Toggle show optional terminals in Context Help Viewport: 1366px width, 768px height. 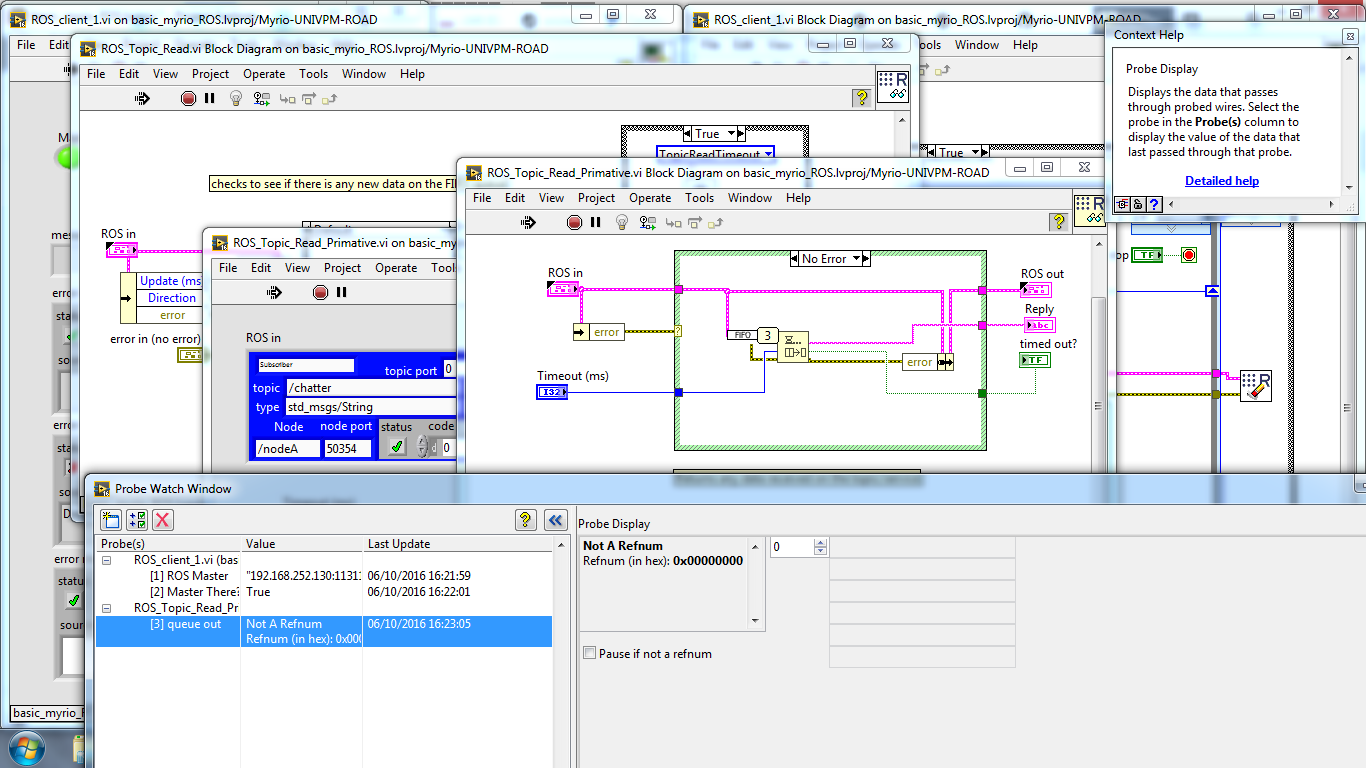click(x=1123, y=204)
